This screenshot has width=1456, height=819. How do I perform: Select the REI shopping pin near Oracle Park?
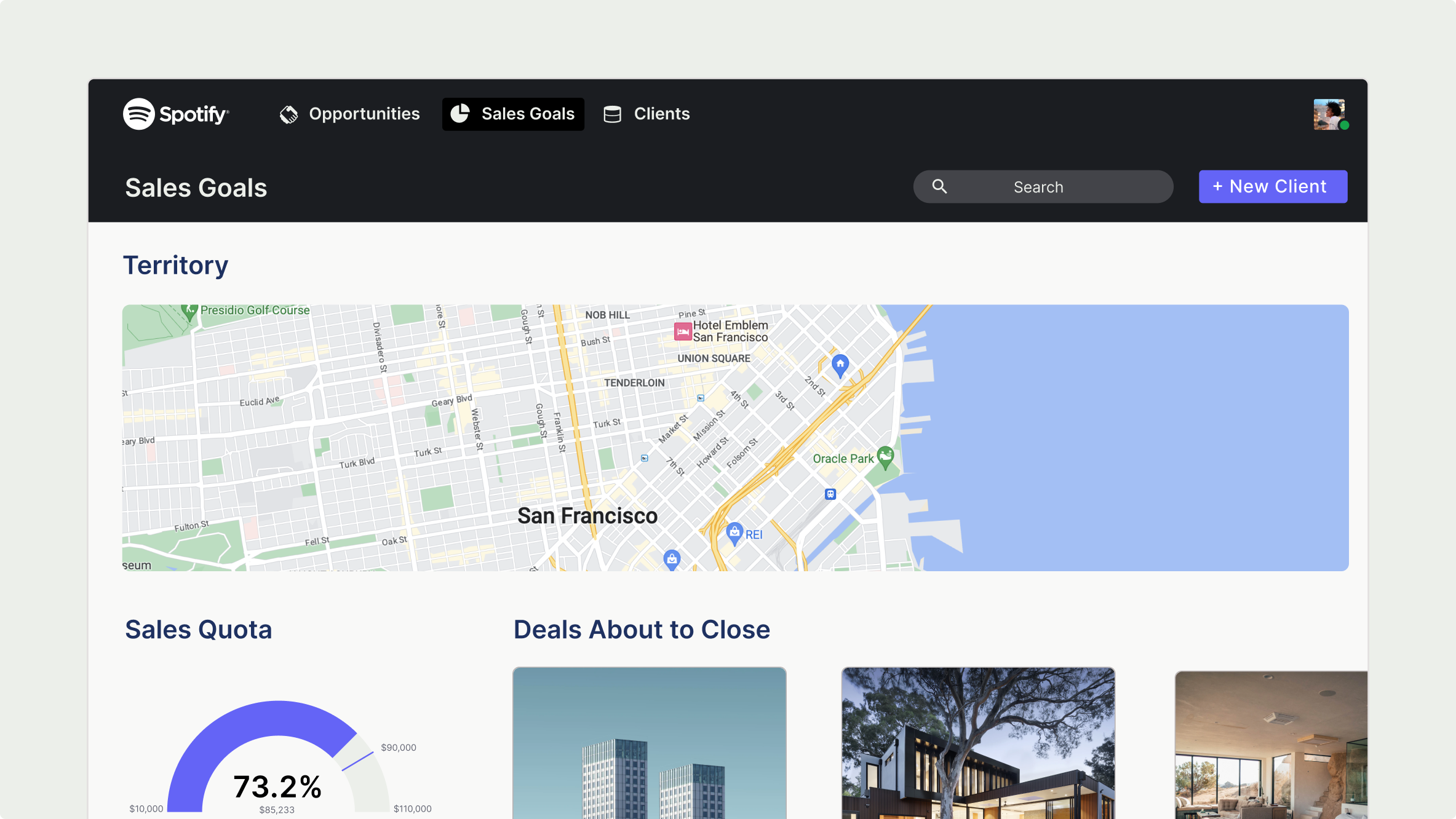734,531
